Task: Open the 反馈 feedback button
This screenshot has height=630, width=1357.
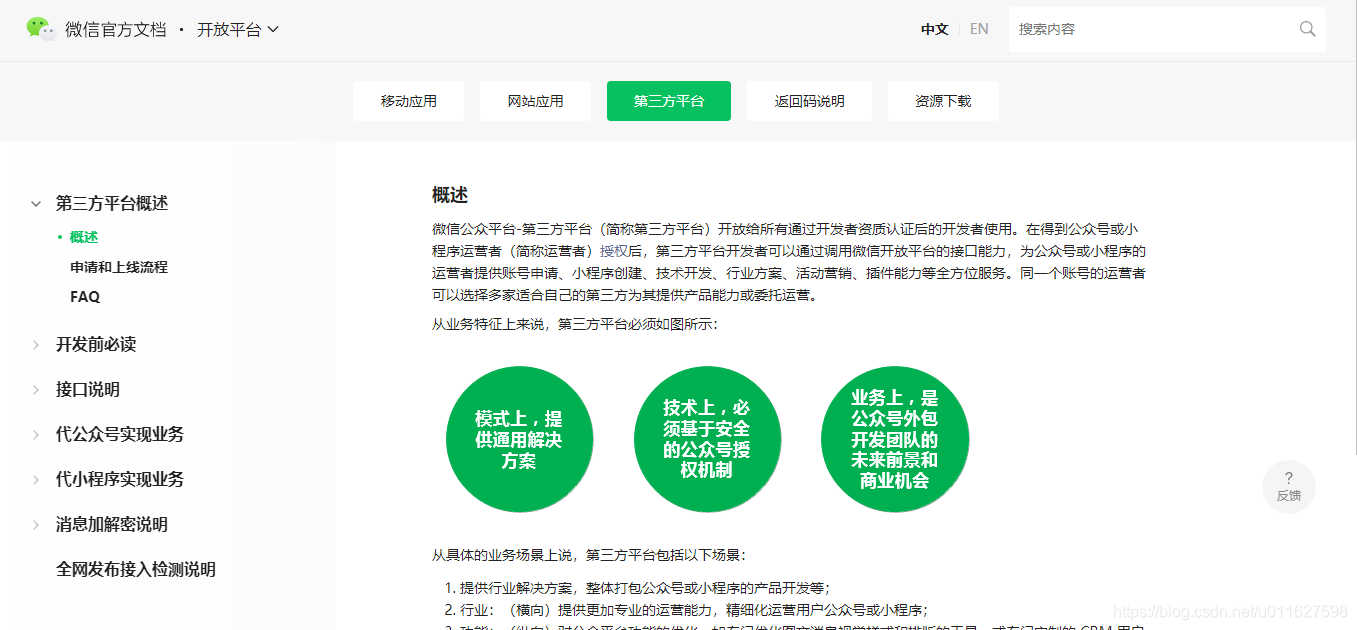Action: pos(1289,487)
